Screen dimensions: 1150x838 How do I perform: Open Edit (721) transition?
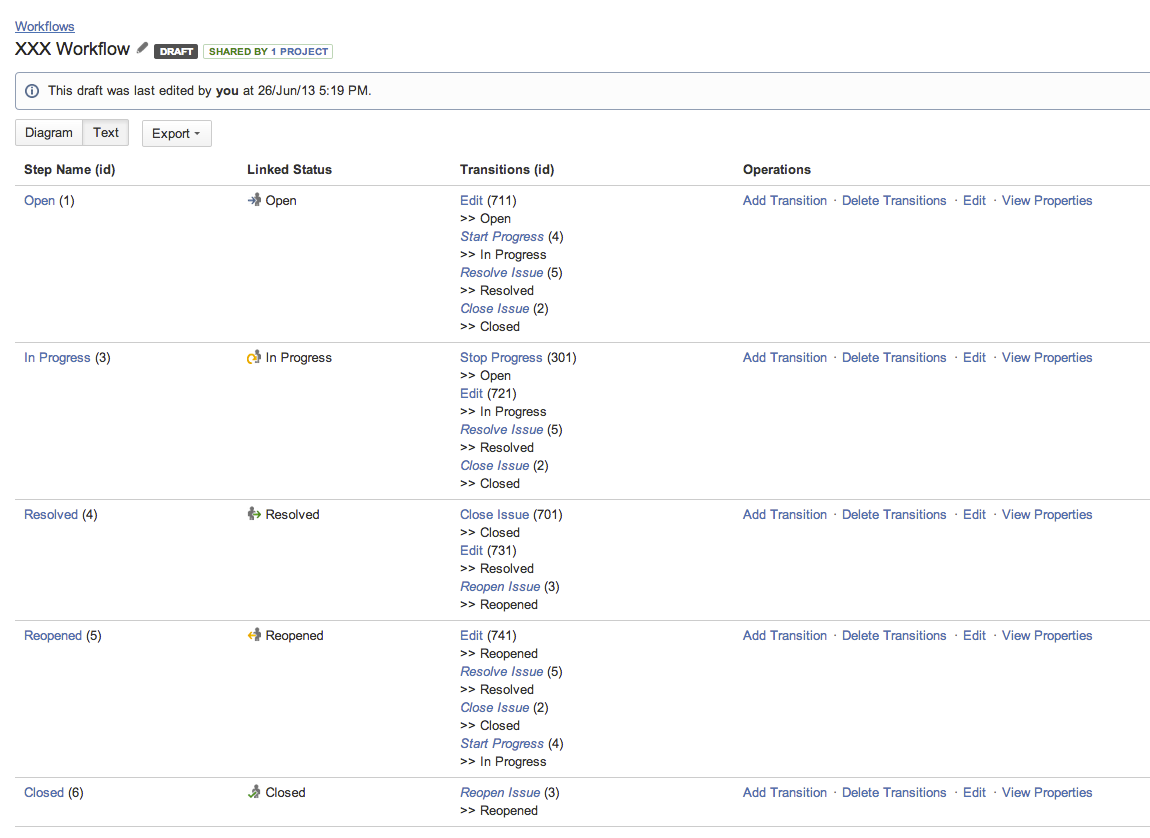472,393
